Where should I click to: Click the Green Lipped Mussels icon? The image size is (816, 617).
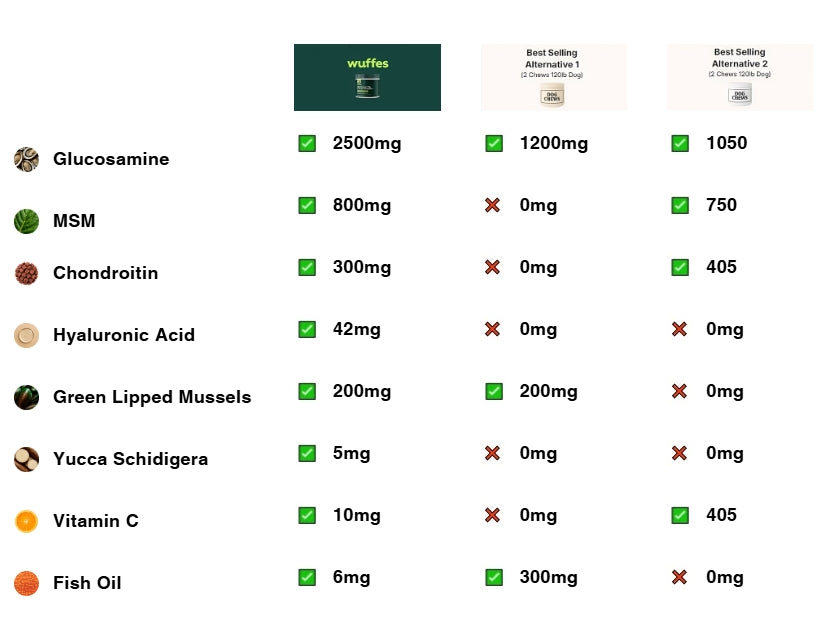26,397
